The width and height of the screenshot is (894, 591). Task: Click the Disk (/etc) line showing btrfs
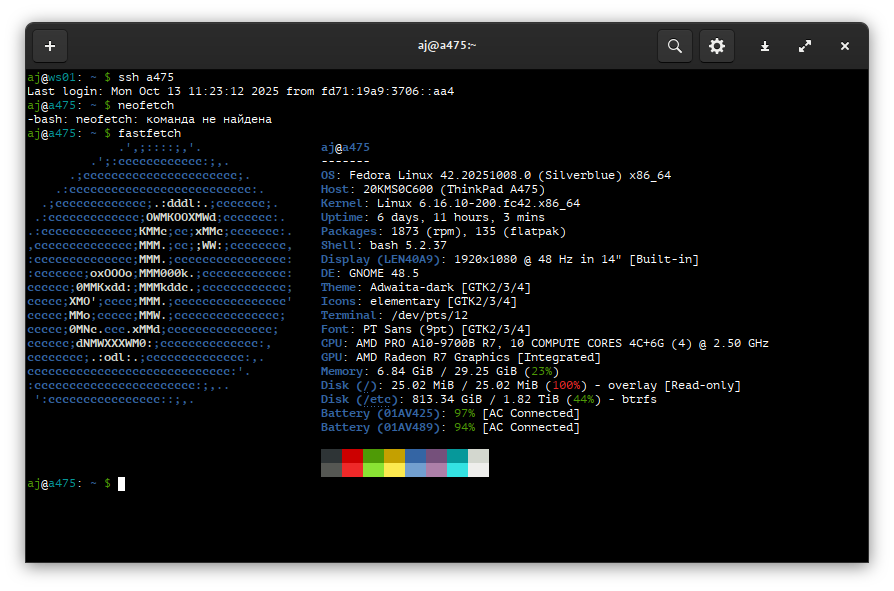point(489,399)
